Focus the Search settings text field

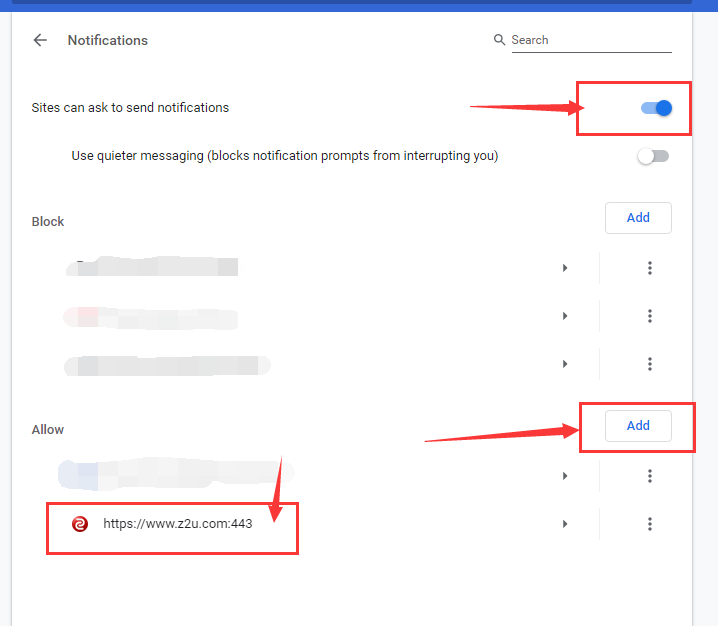tap(590, 40)
